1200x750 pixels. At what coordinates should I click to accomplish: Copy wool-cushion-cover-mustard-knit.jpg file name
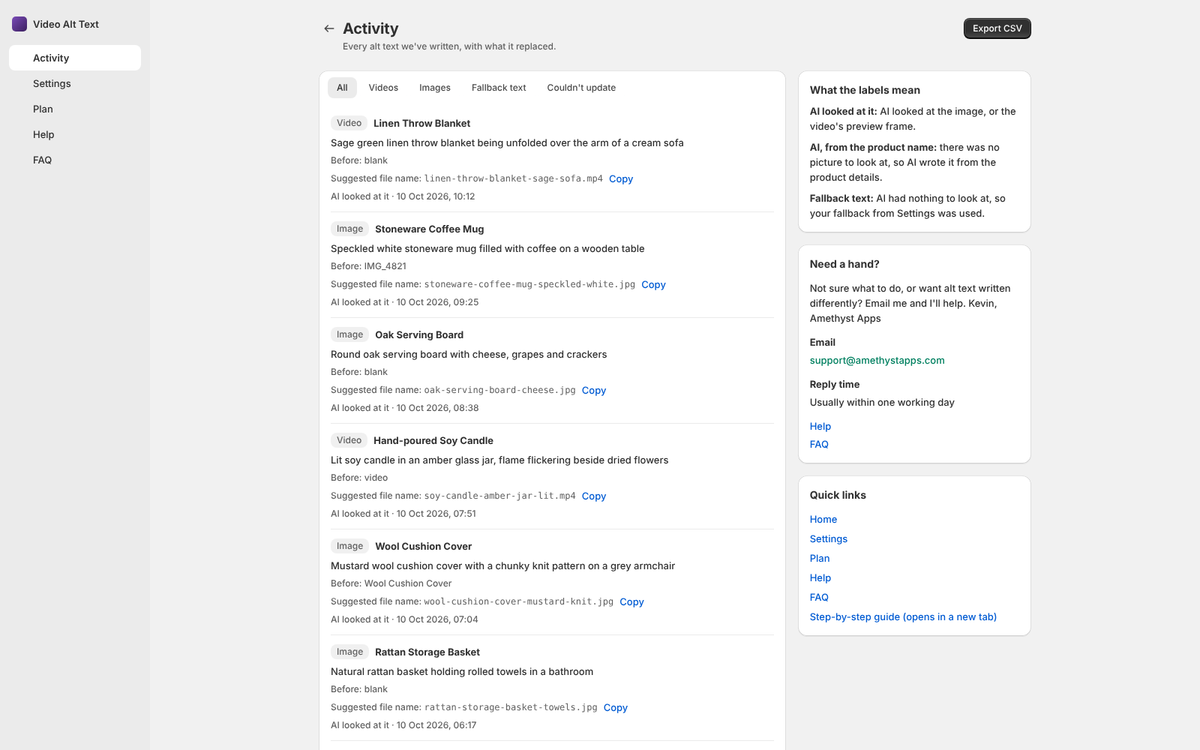tap(632, 602)
